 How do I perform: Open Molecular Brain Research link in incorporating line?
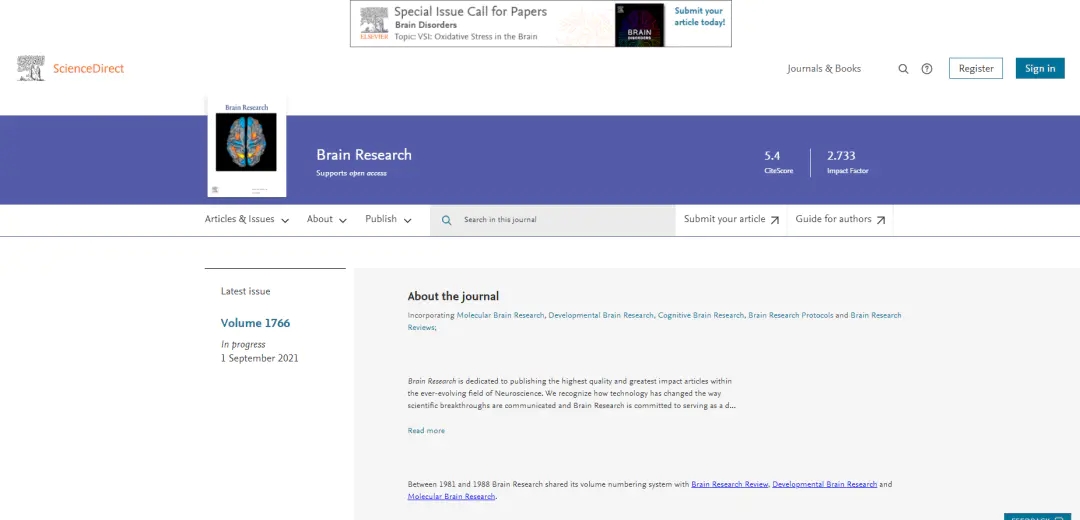point(501,315)
